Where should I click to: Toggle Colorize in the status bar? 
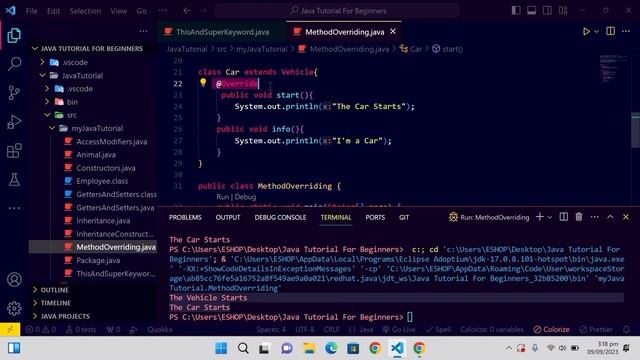551,329
